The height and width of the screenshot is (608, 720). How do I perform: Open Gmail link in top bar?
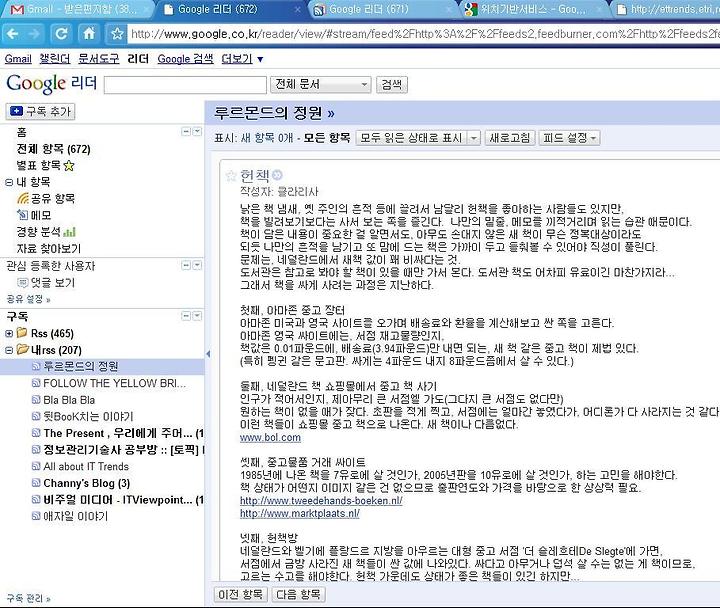tap(18, 59)
